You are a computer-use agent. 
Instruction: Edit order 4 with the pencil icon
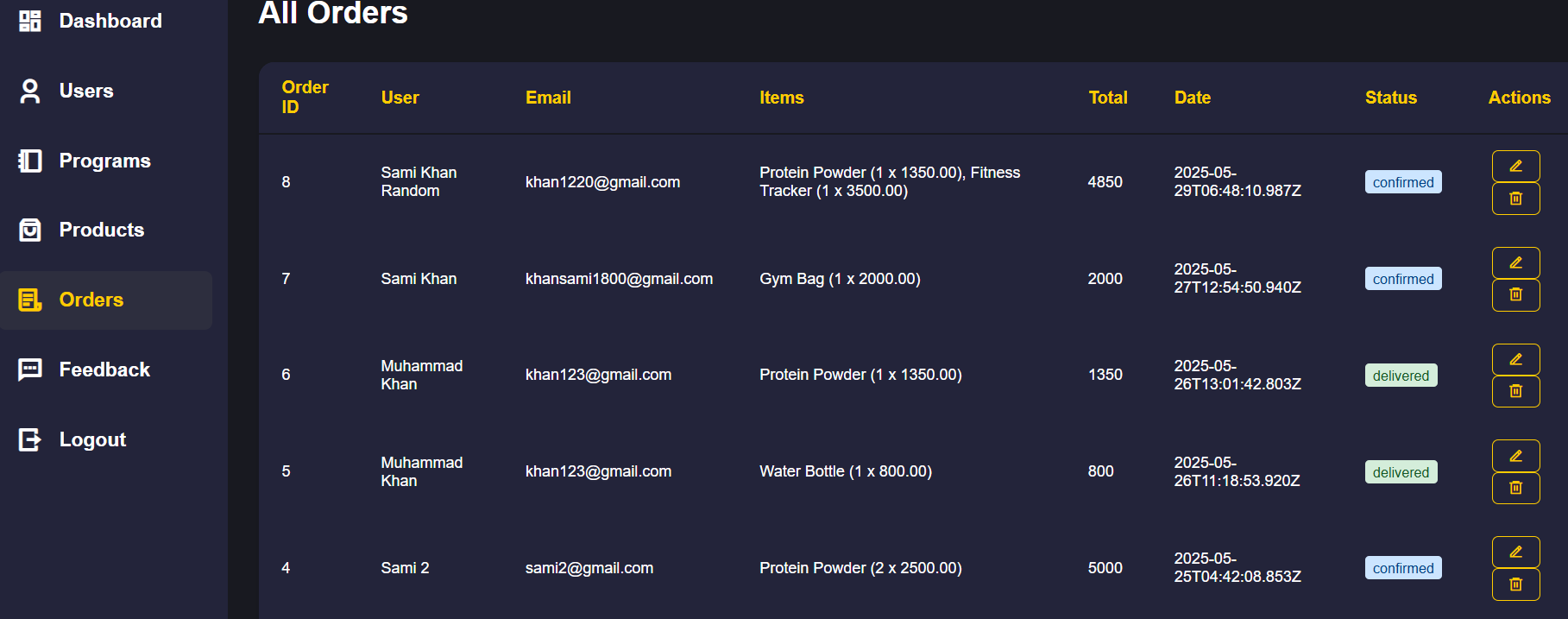1516,552
